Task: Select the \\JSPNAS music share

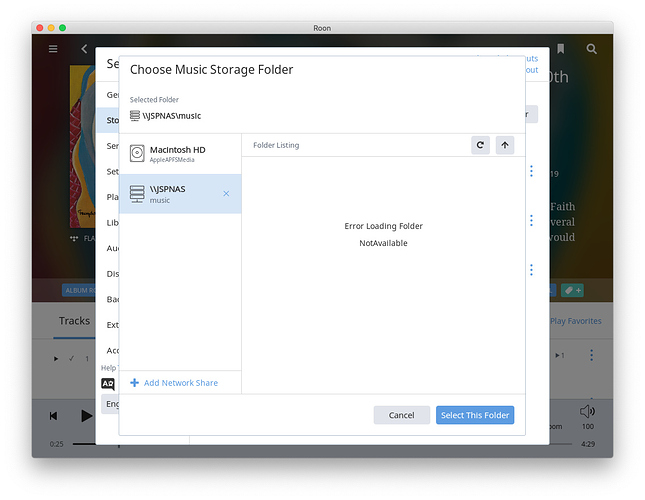Action: point(180,194)
